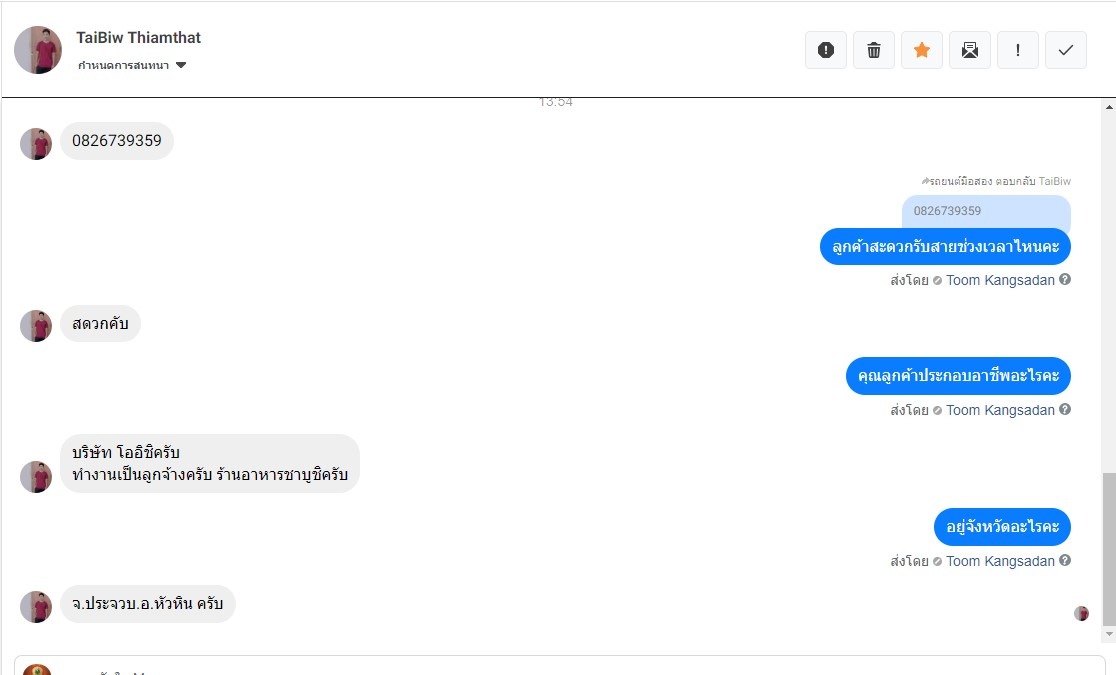Screen dimensions: 1116x675
Task: Focus the reply message input box
Action: [x=560, y=666]
